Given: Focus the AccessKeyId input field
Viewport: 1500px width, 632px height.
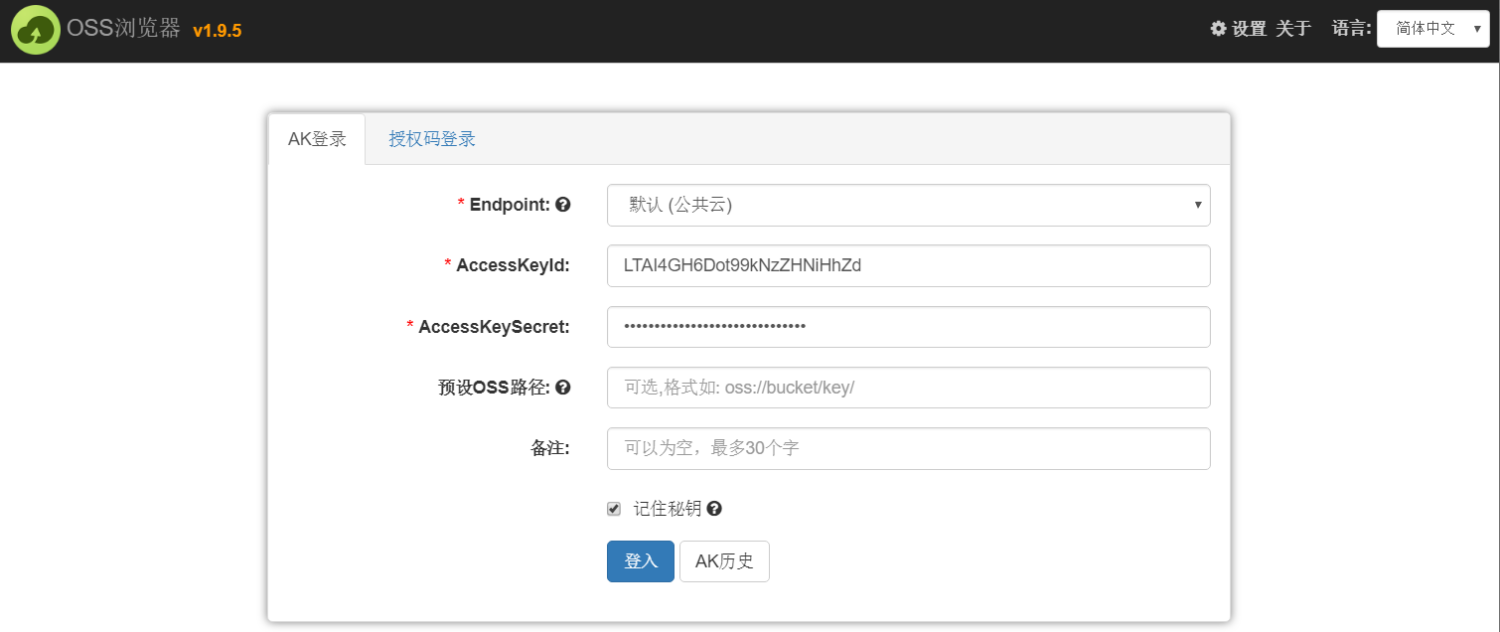Looking at the screenshot, I should 908,266.
